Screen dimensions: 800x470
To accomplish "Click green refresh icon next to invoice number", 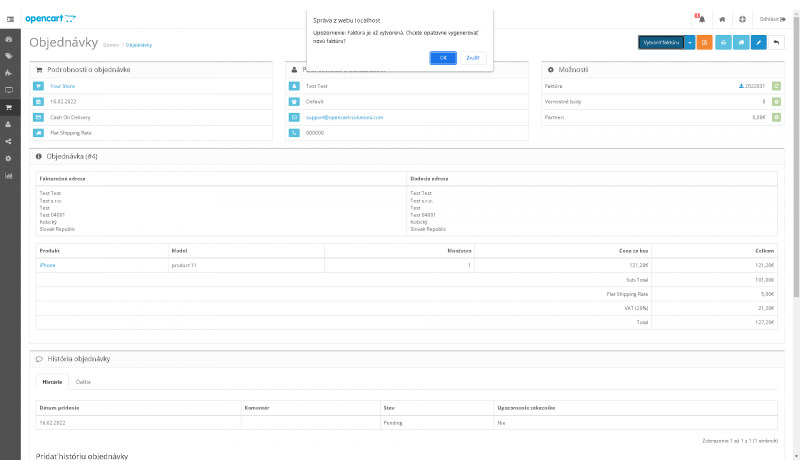I will pos(777,86).
